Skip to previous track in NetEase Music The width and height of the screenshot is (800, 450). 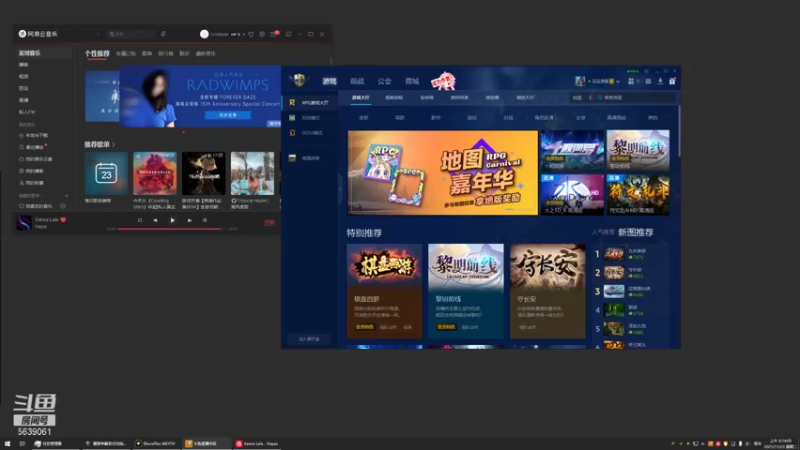click(x=155, y=220)
